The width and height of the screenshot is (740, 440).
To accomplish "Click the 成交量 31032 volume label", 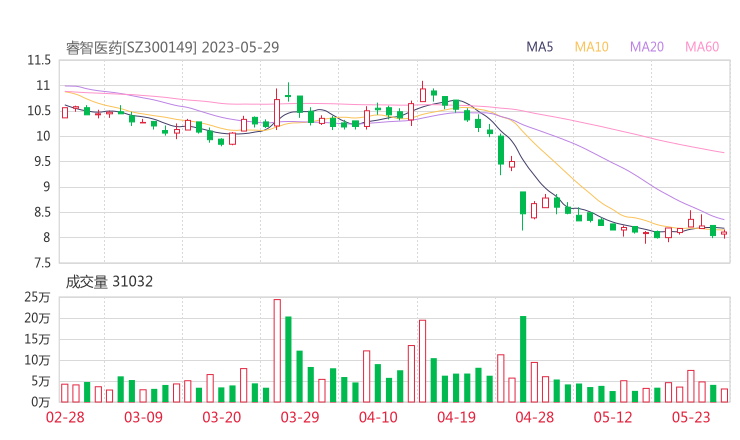I will (x=109, y=282).
